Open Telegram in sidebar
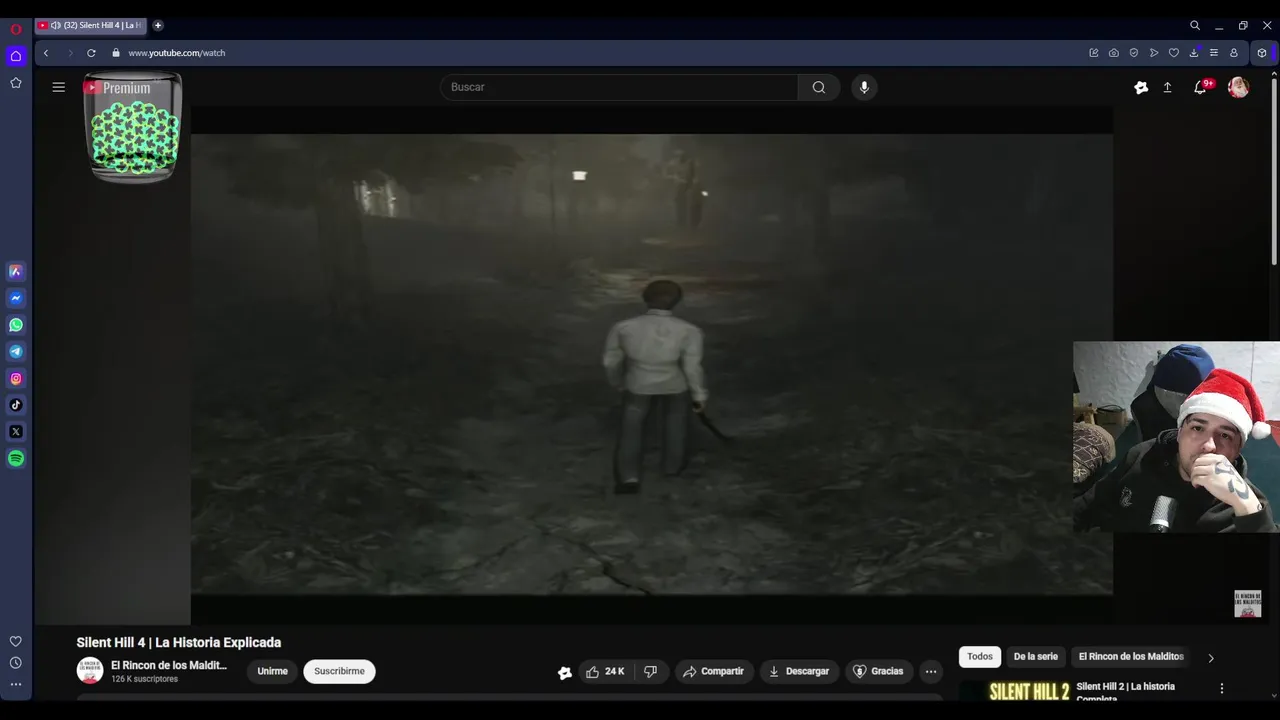Viewport: 1280px width, 720px height. pos(16,352)
